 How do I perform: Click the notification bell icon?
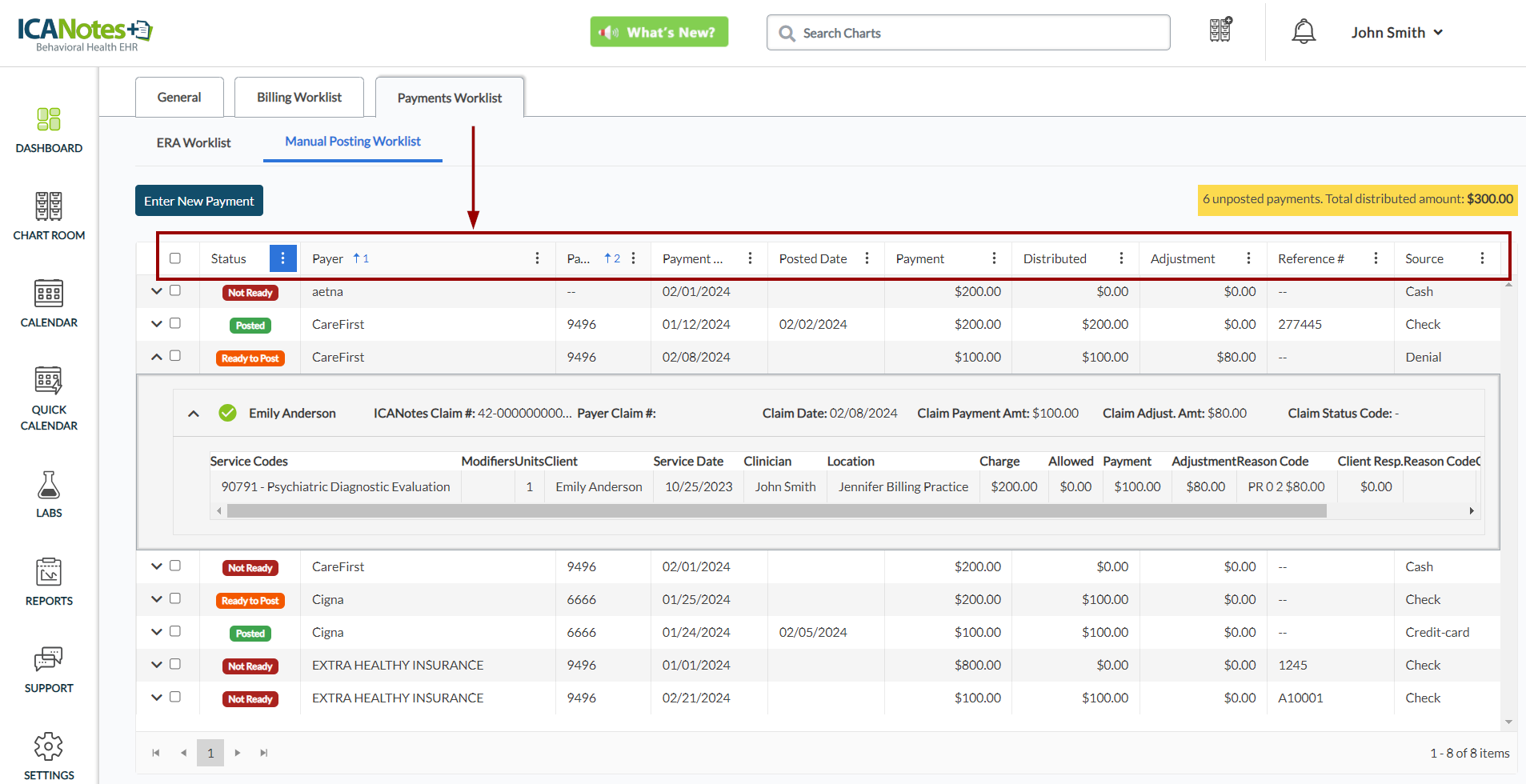pos(1304,32)
